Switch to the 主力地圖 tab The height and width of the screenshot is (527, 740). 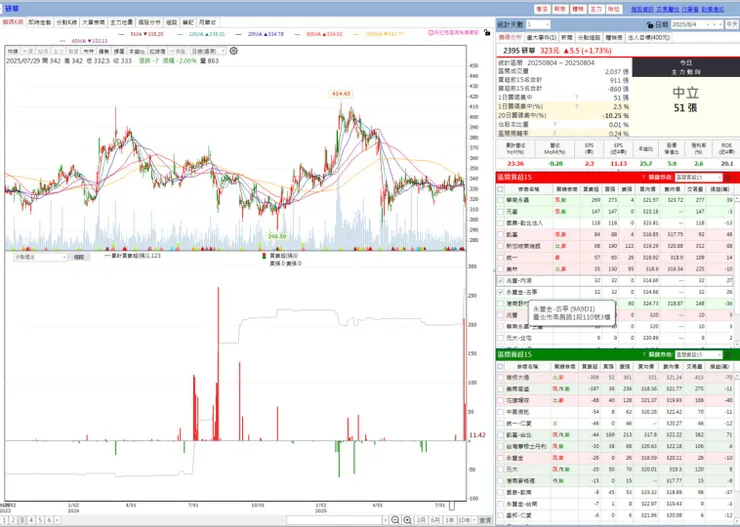(x=121, y=22)
